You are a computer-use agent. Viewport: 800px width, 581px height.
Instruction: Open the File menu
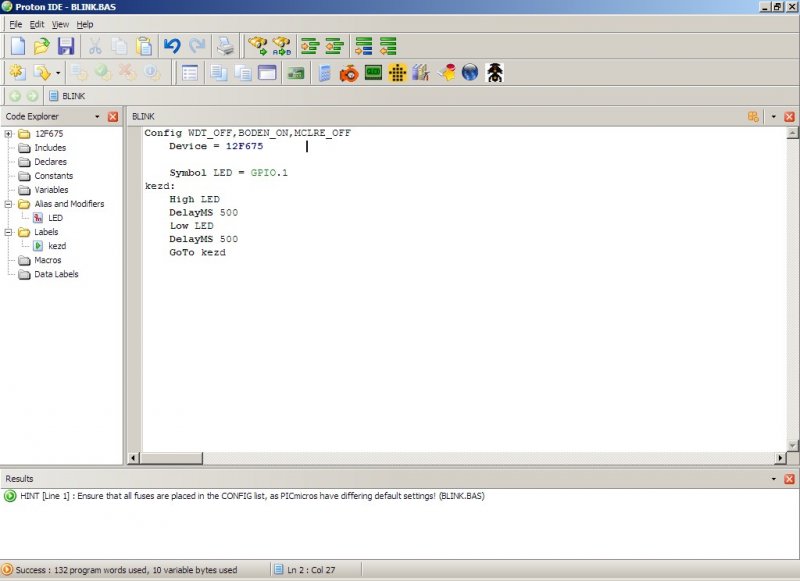click(x=16, y=24)
